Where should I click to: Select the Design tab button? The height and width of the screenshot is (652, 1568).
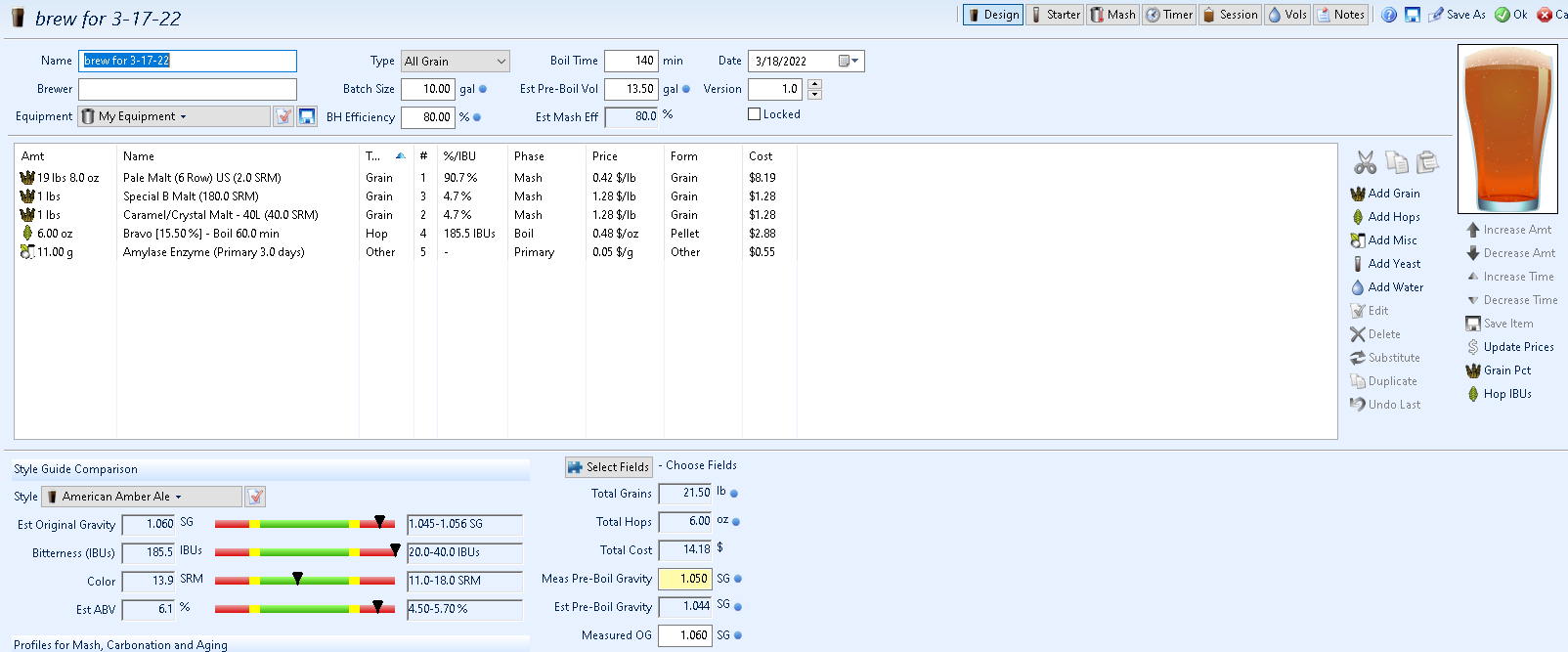click(993, 15)
